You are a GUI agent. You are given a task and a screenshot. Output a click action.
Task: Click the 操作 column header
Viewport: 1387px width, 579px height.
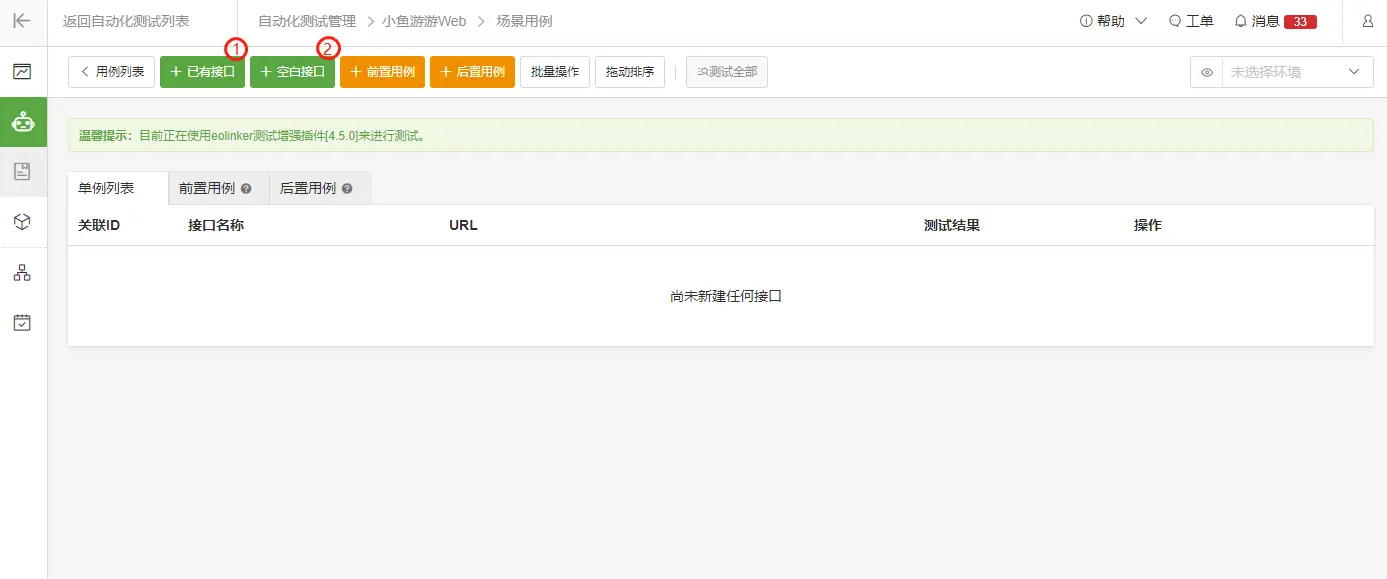1148,225
